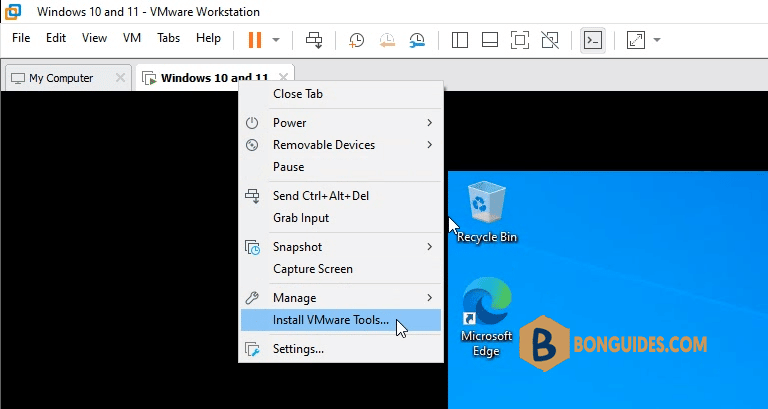Screen dimensions: 768x409
Task: Open the Tabs menu
Action: coord(168,38)
